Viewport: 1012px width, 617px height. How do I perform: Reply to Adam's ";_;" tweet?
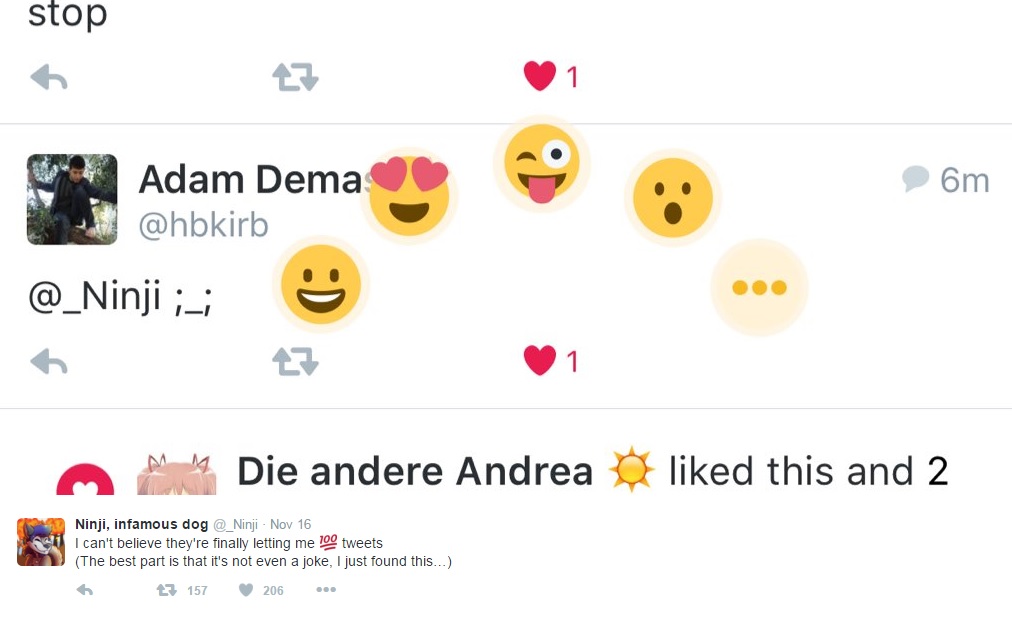click(x=49, y=361)
